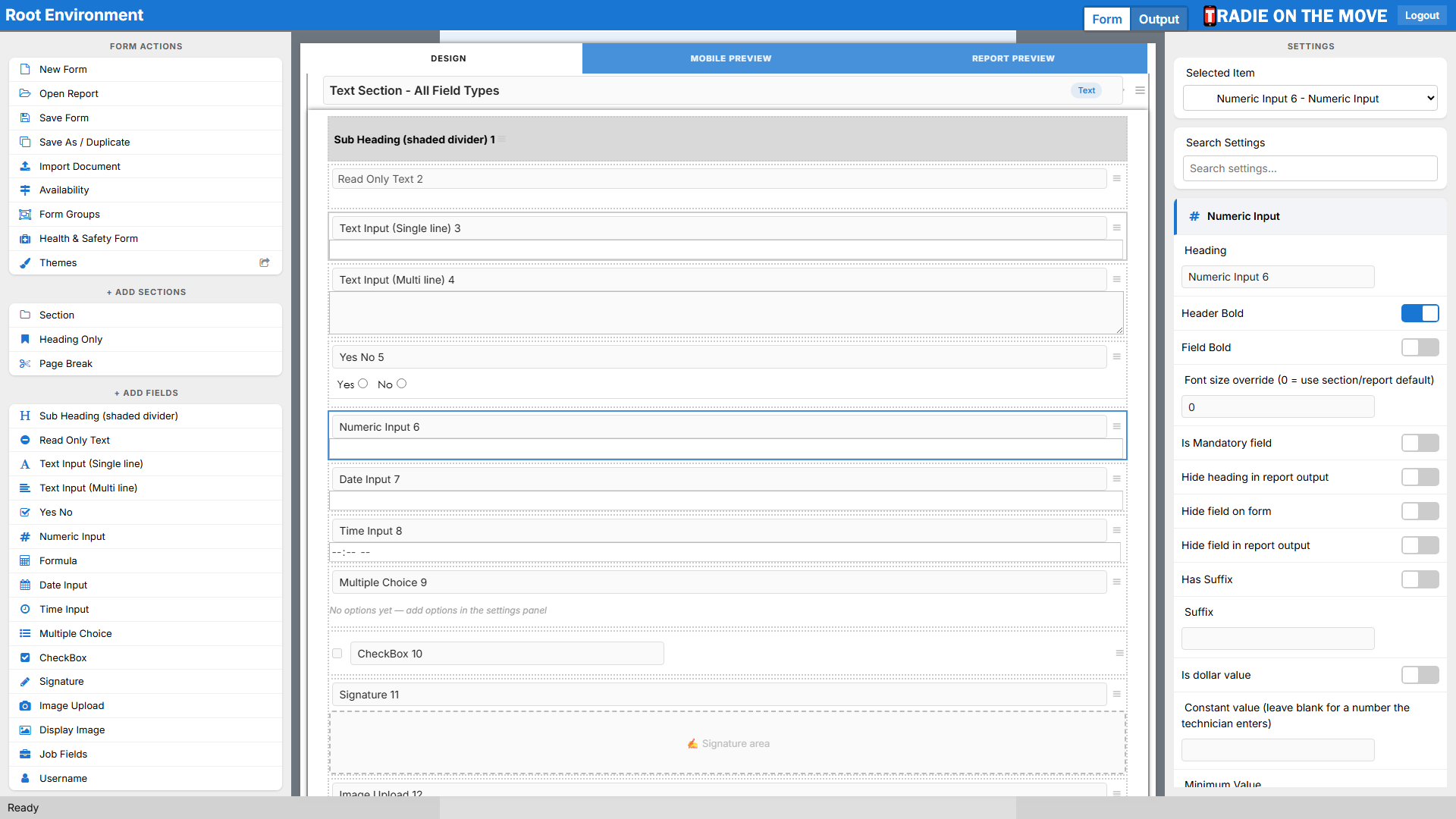Toggle the Is dollar value switch
The height and width of the screenshot is (819, 1456).
pyautogui.click(x=1420, y=675)
